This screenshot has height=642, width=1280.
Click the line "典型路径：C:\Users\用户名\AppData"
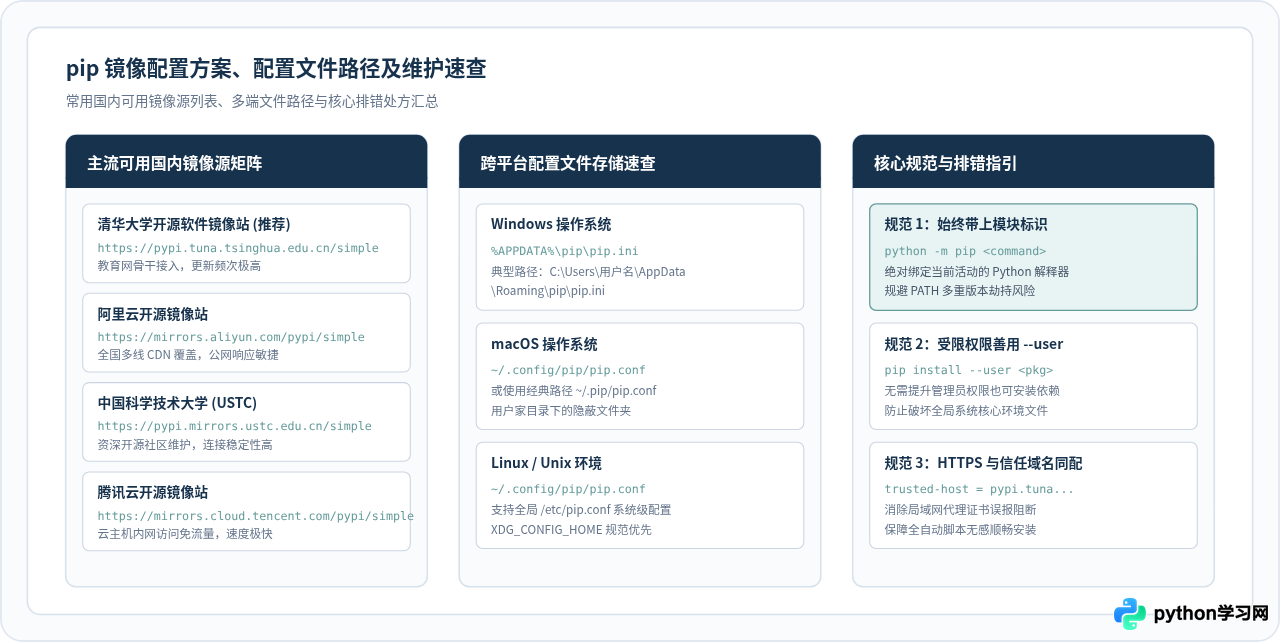click(588, 271)
